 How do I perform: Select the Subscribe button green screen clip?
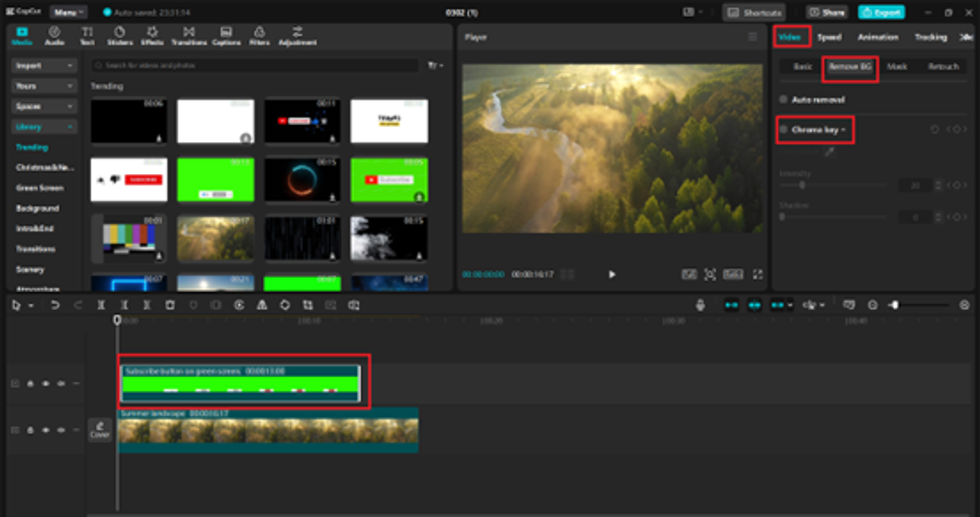(240, 383)
